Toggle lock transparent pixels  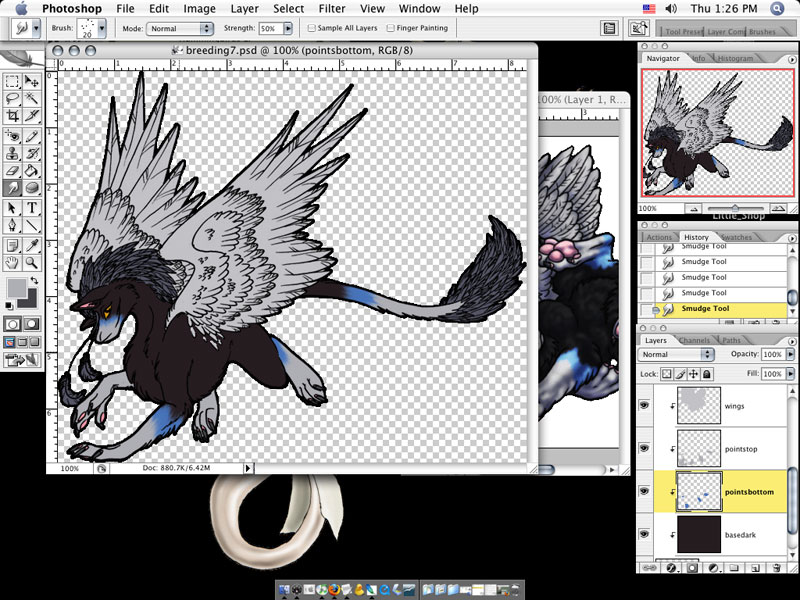667,374
